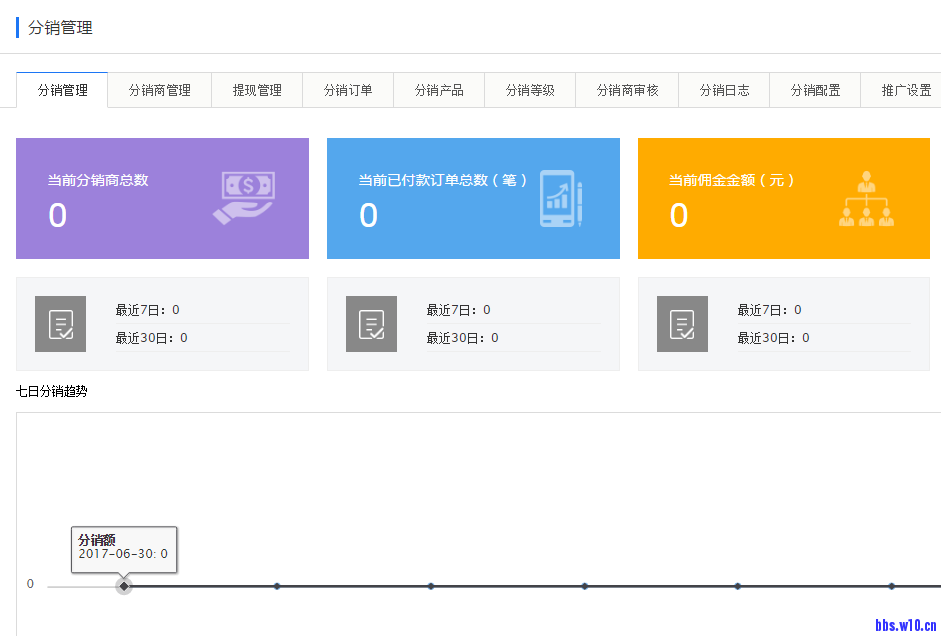Click the 当前已付款订单总数 blue card
The image size is (941, 636).
(x=473, y=198)
